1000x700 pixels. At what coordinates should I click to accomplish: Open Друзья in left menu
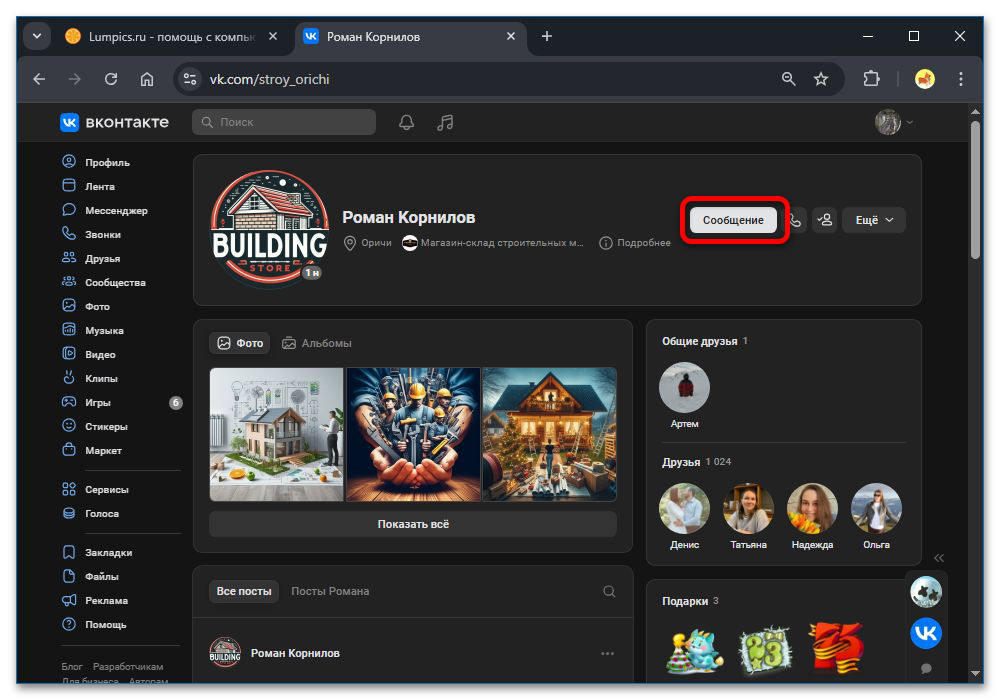click(91, 258)
